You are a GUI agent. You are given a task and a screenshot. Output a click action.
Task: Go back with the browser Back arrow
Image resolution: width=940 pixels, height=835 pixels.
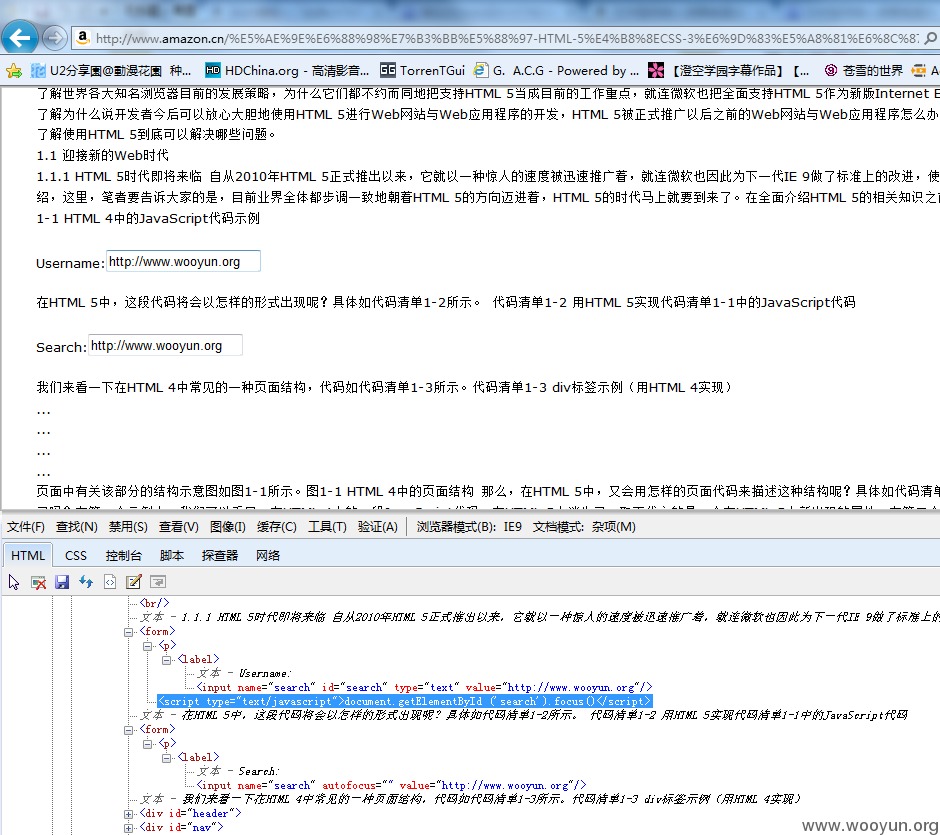pos(20,38)
